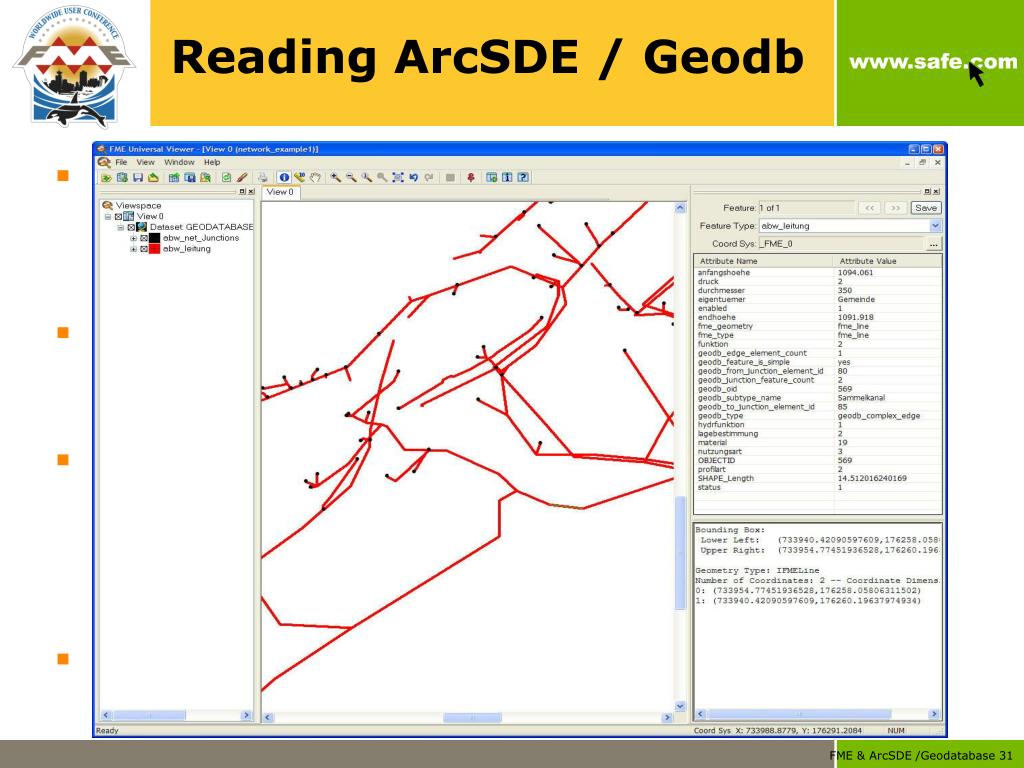Click the red pin toolbar icon

click(x=470, y=178)
